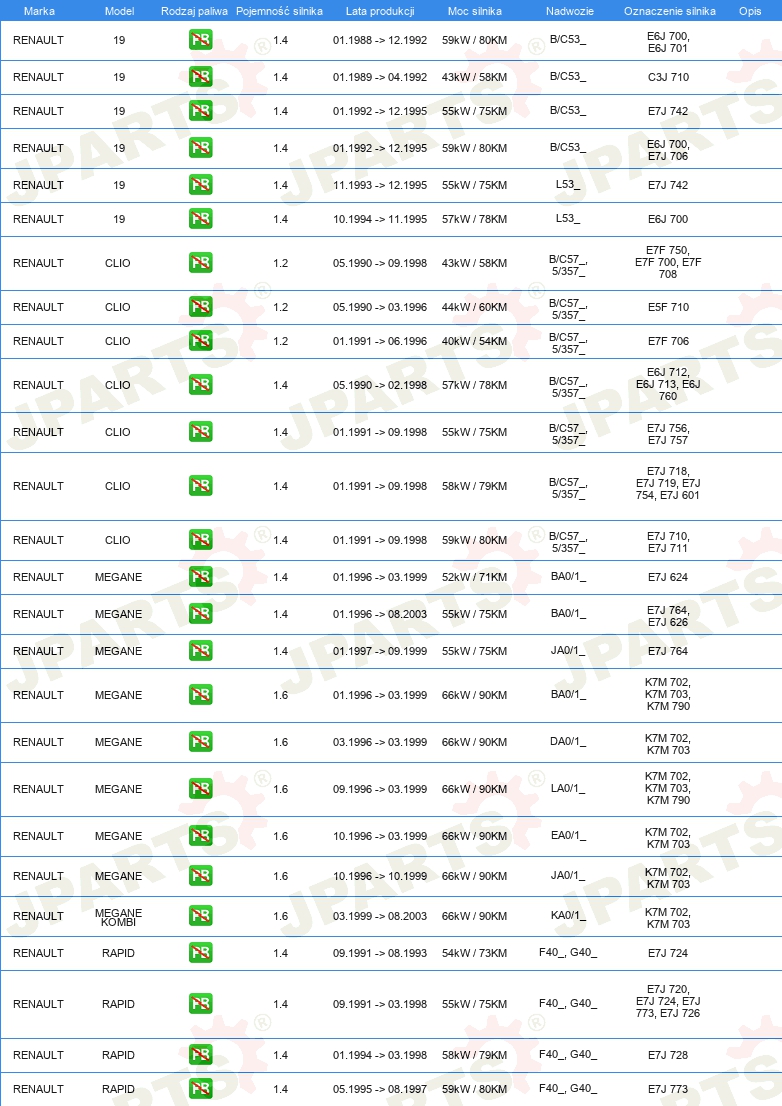The image size is (782, 1106).
Task: Click the body code EA0/1_
Action: (x=568, y=835)
